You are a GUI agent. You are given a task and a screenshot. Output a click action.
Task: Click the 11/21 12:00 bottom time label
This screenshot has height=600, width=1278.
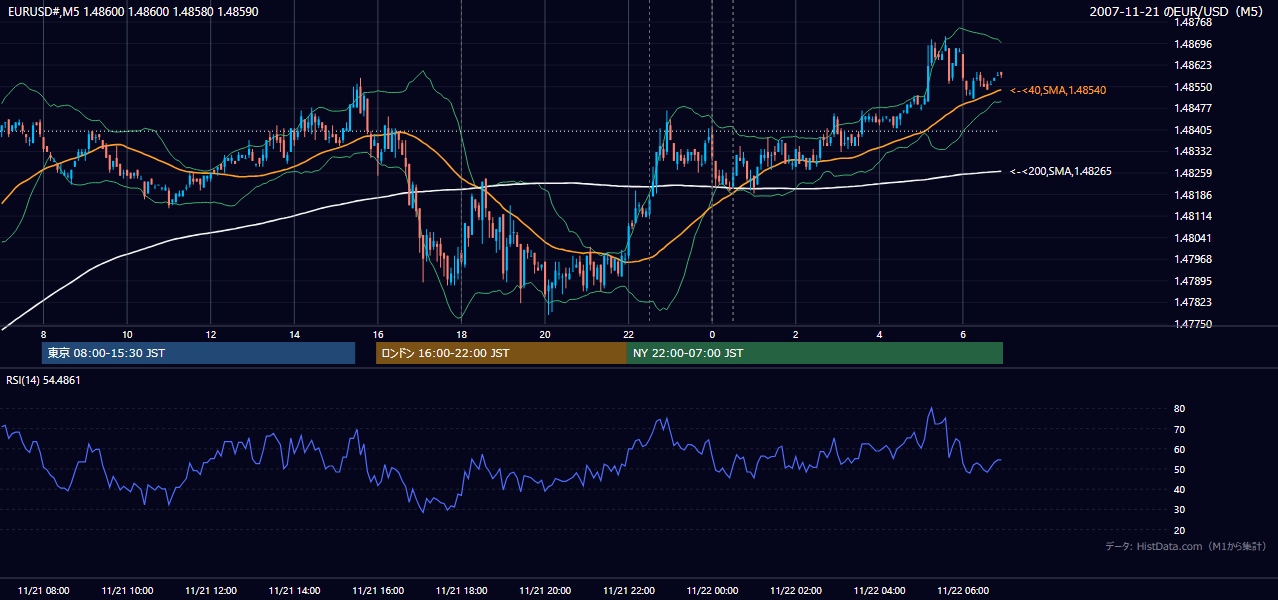pos(210,591)
